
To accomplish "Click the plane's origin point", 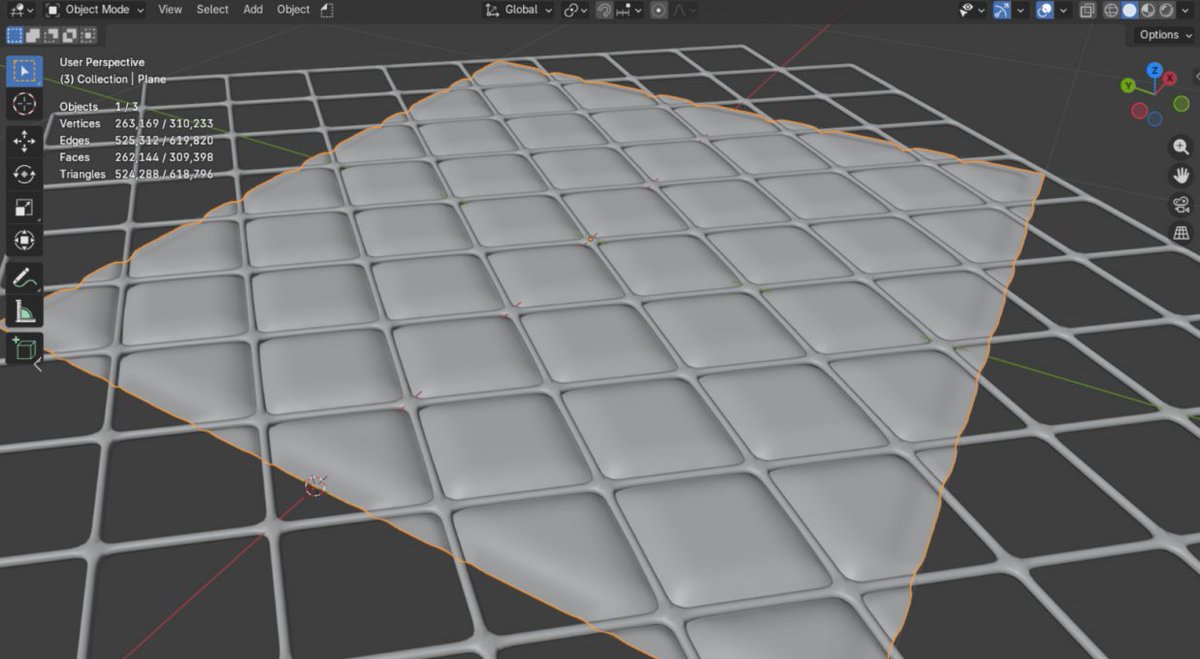I will pyautogui.click(x=591, y=239).
